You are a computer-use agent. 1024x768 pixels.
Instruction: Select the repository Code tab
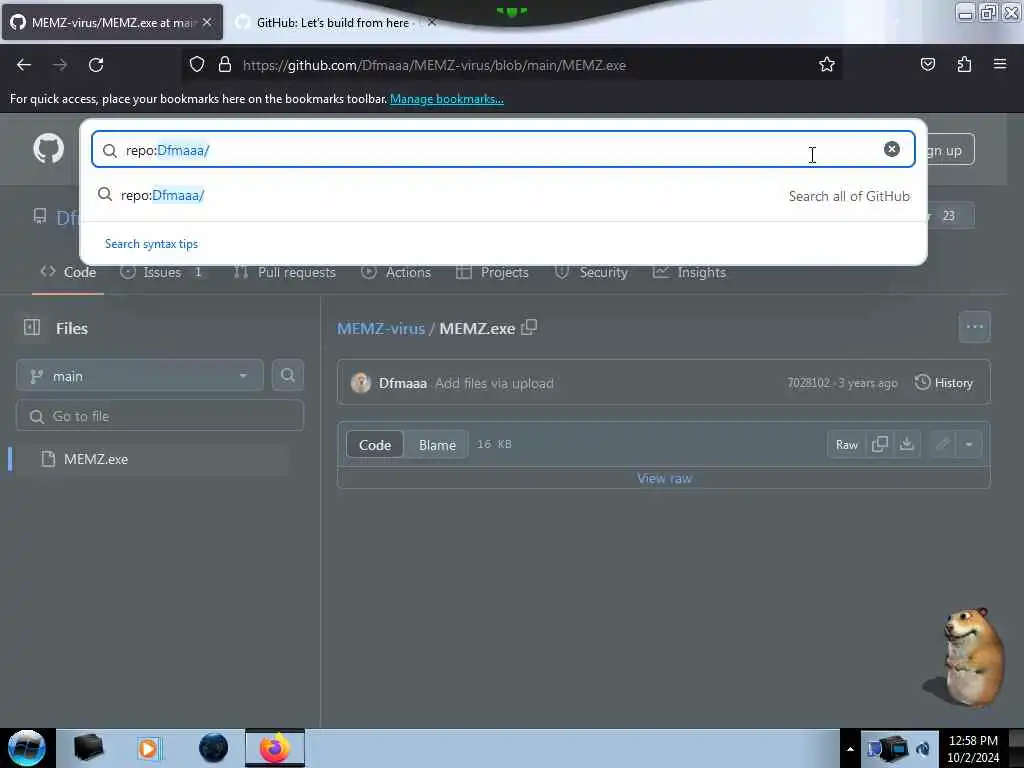tap(68, 272)
